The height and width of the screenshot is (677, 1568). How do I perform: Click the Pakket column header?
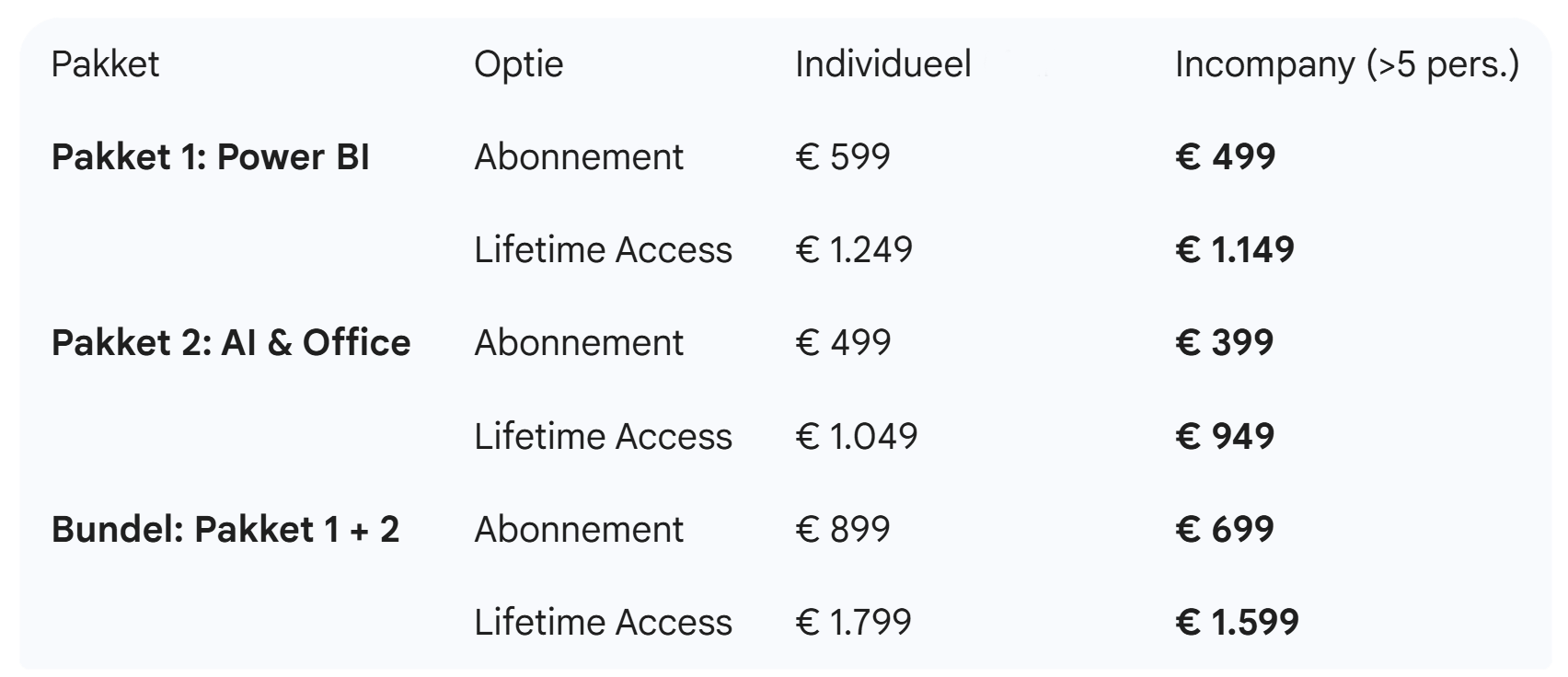tap(105, 64)
